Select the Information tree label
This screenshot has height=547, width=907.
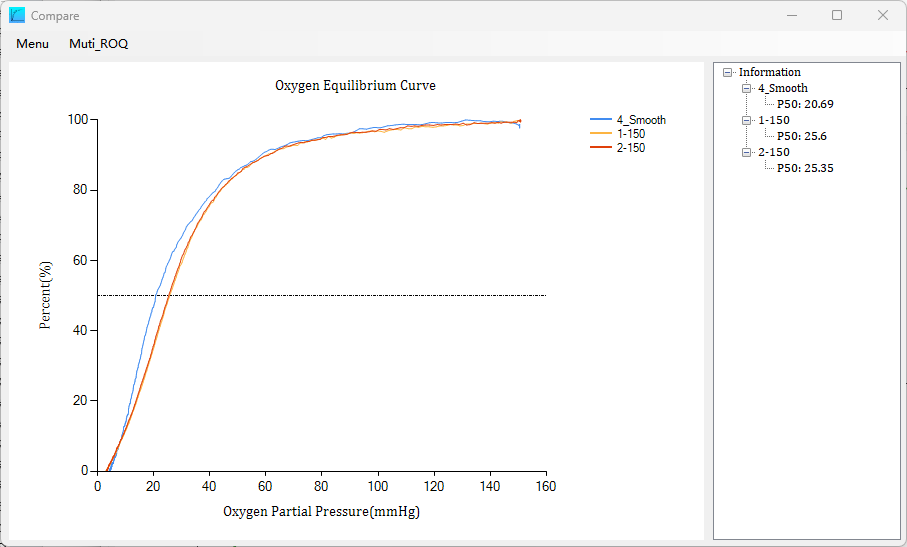coord(769,72)
